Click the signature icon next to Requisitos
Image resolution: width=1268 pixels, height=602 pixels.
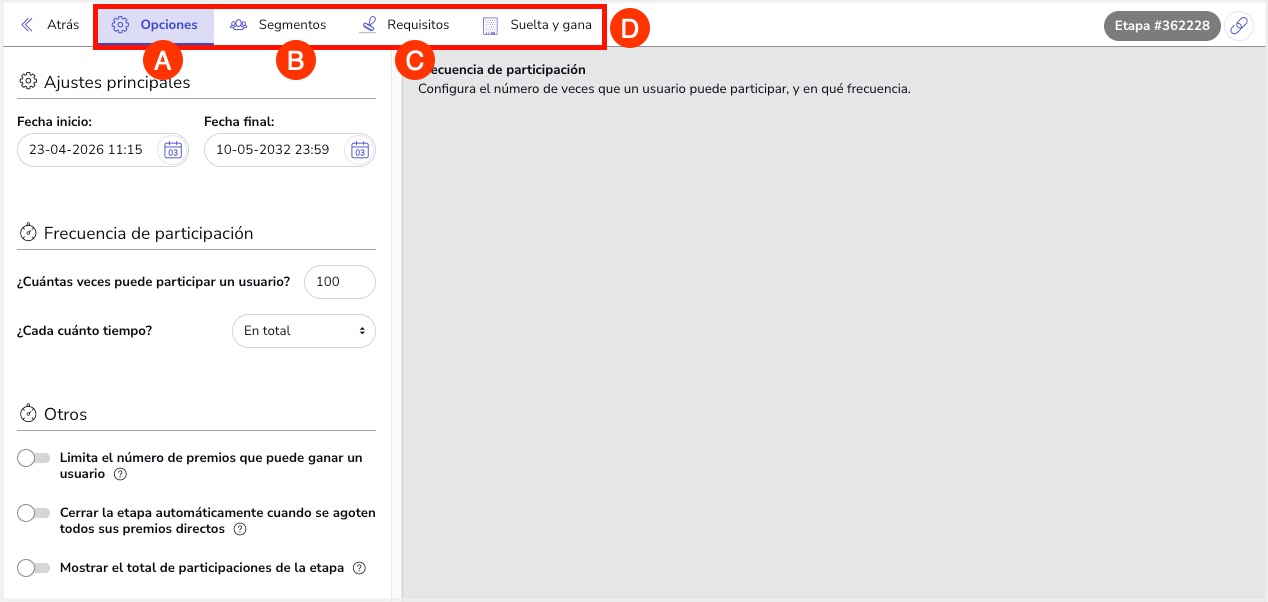tap(369, 24)
